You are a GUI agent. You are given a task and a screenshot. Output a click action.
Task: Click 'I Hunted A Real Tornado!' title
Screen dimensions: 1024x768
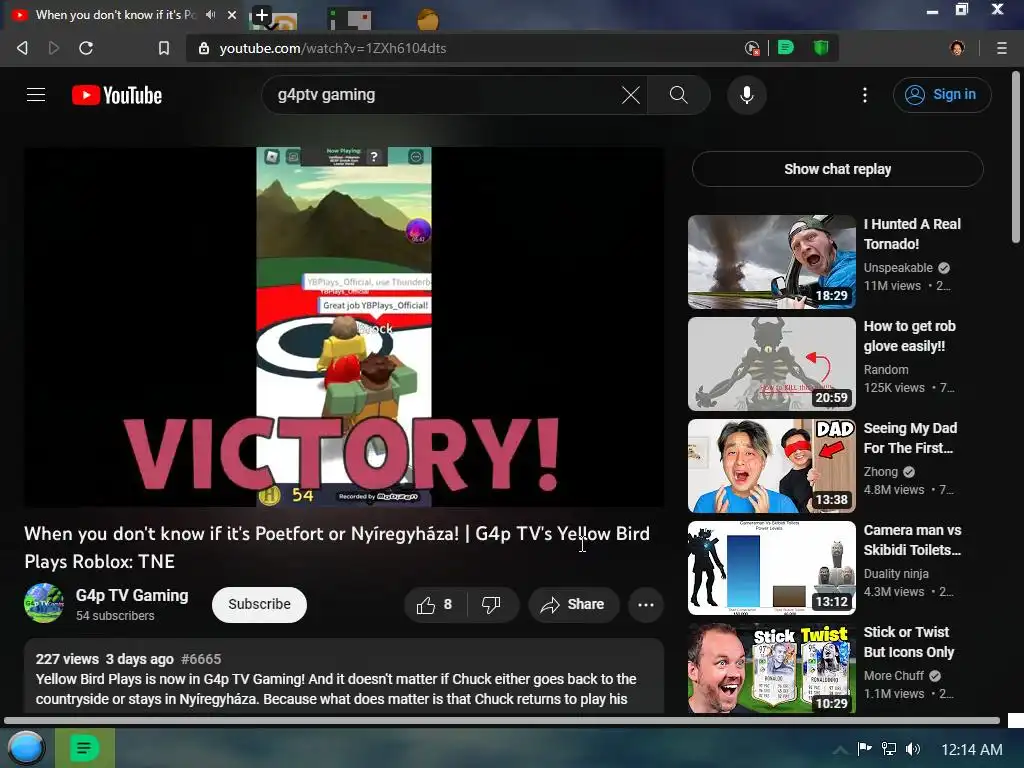tap(912, 234)
